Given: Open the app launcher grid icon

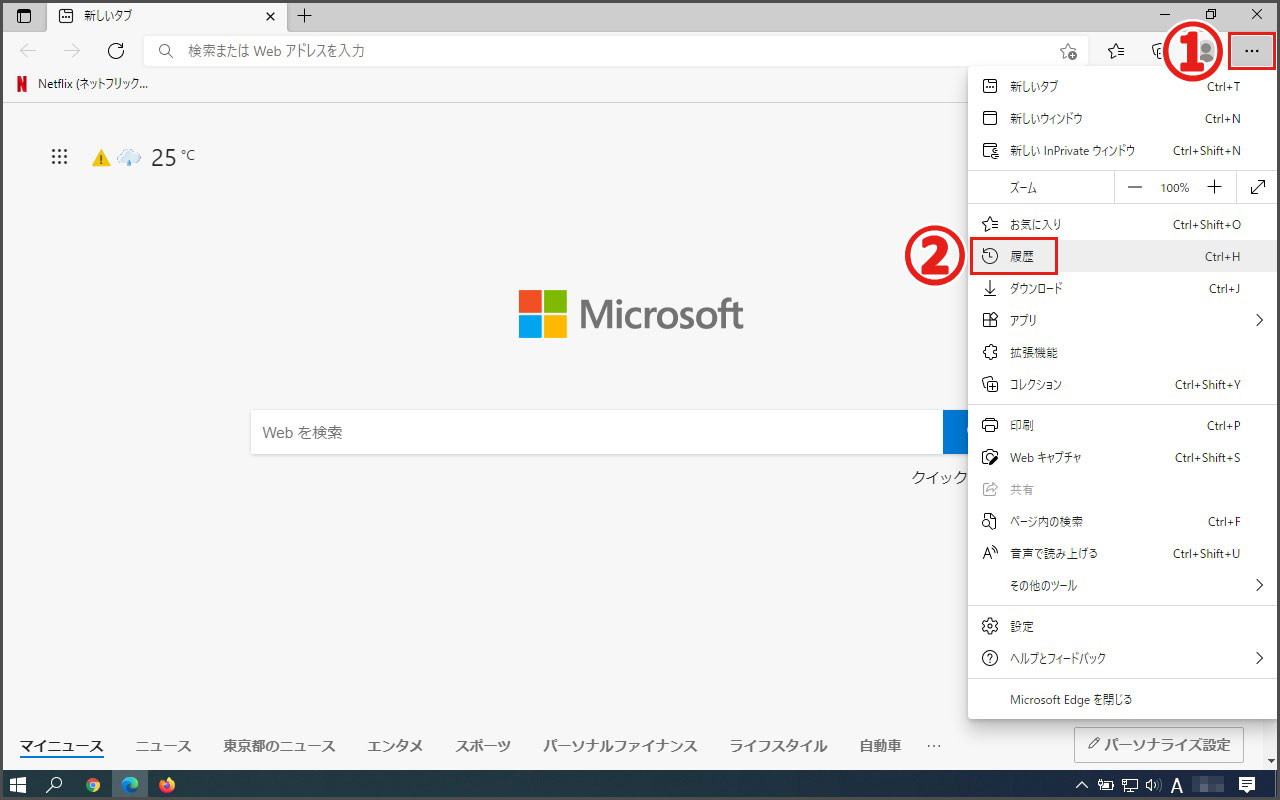Looking at the screenshot, I should (59, 157).
